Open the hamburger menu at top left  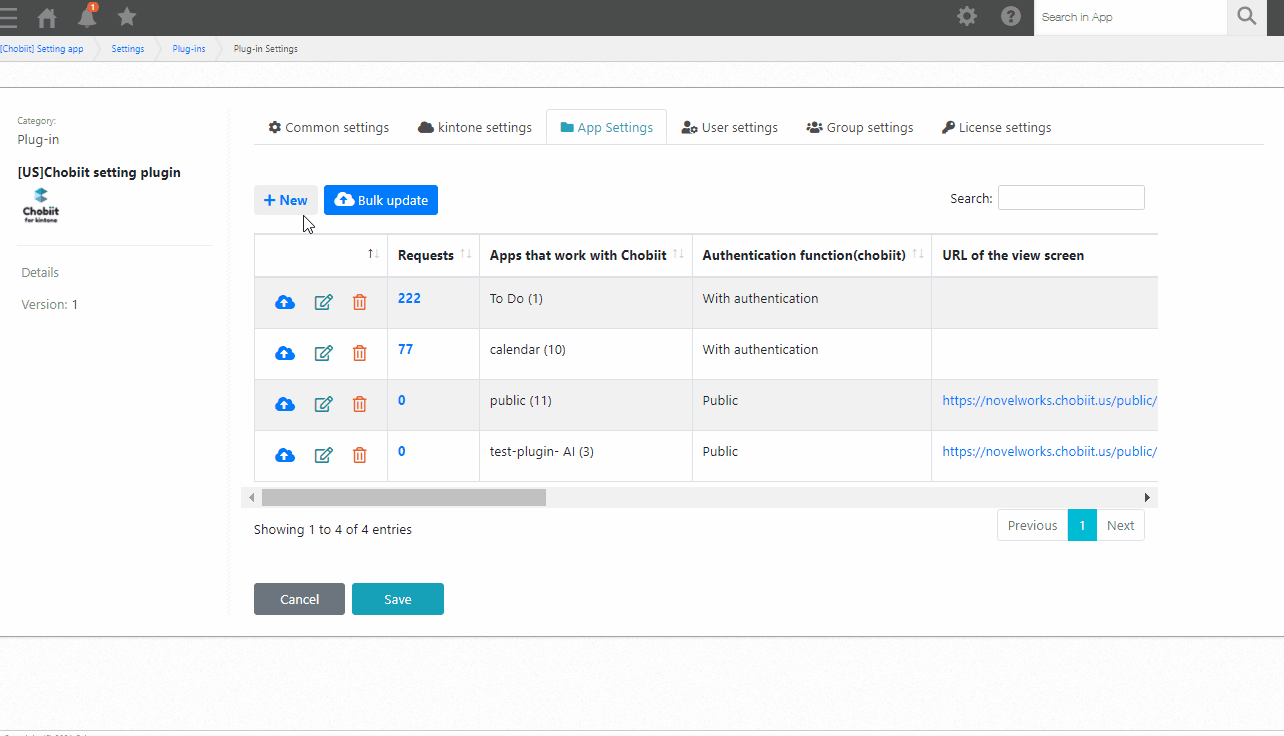9,17
